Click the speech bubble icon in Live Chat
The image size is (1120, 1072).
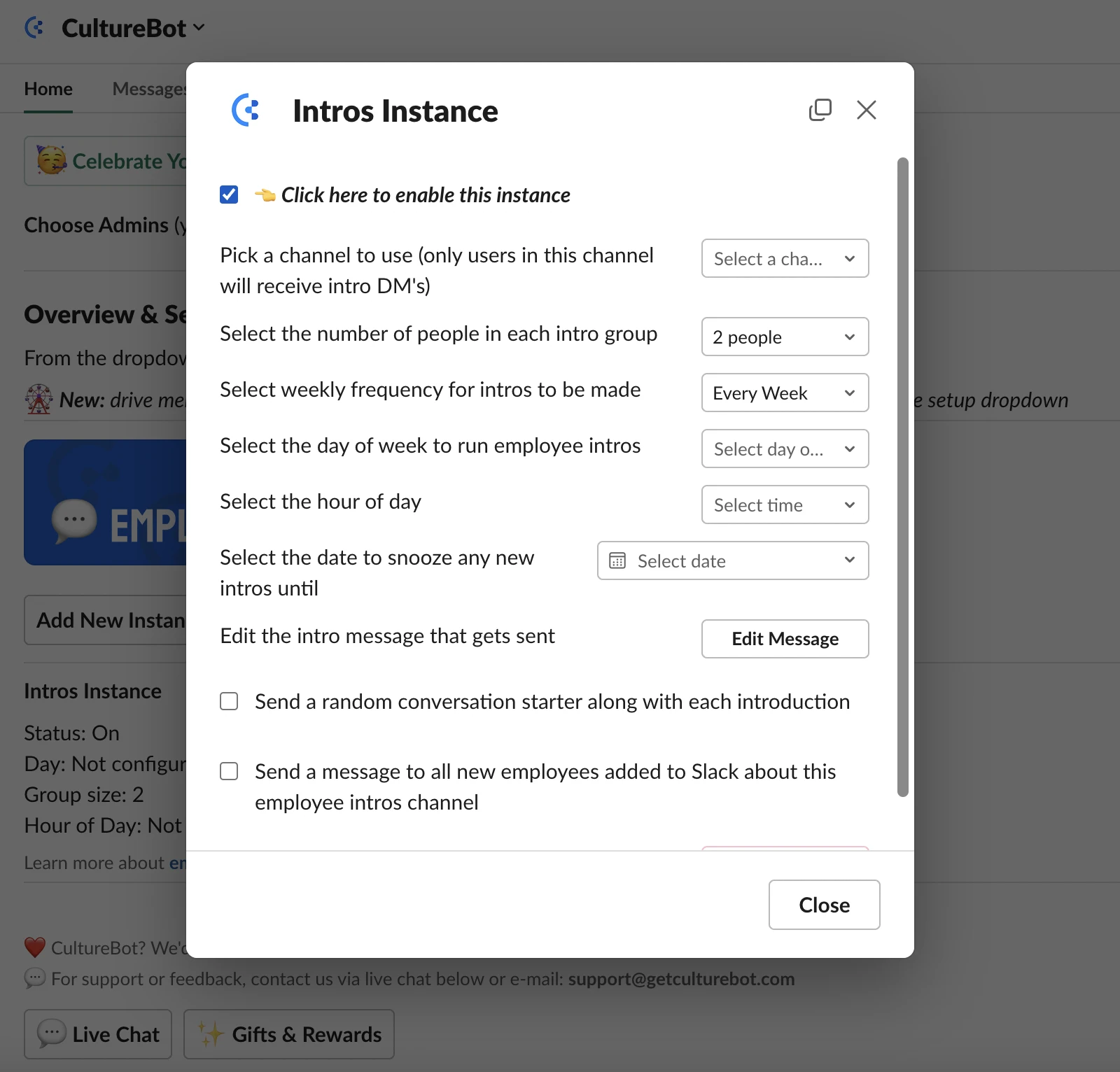[52, 1034]
